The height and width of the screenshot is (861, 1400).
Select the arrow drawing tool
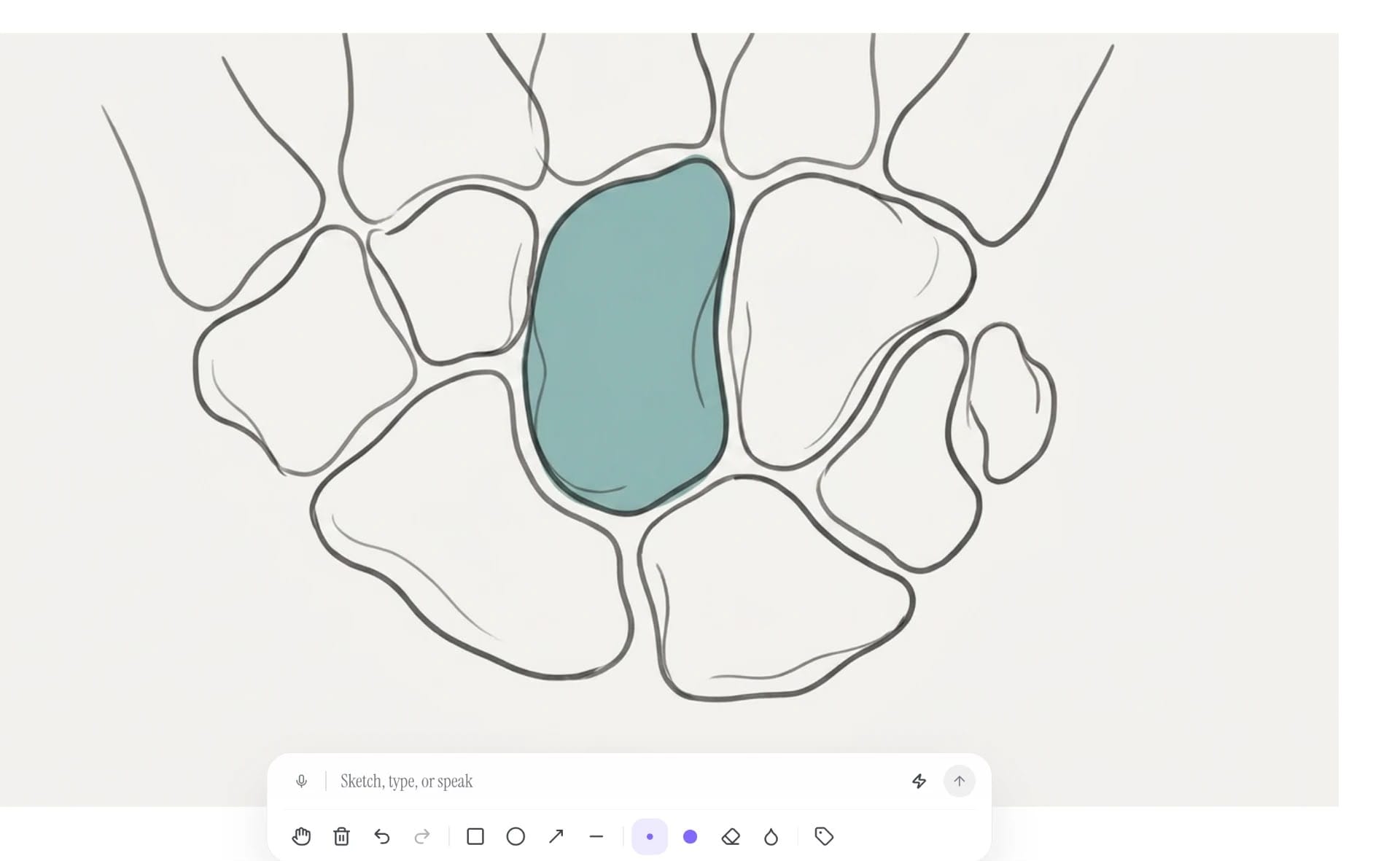click(556, 836)
